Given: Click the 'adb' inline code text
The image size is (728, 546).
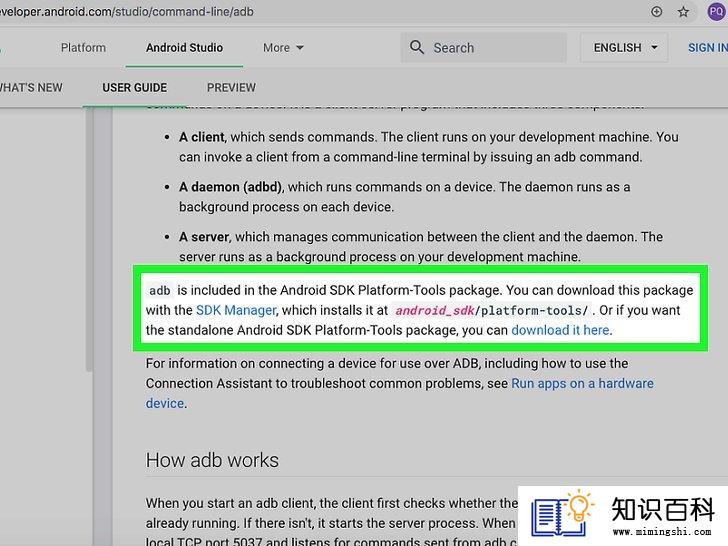Looking at the screenshot, I should coord(160,291).
